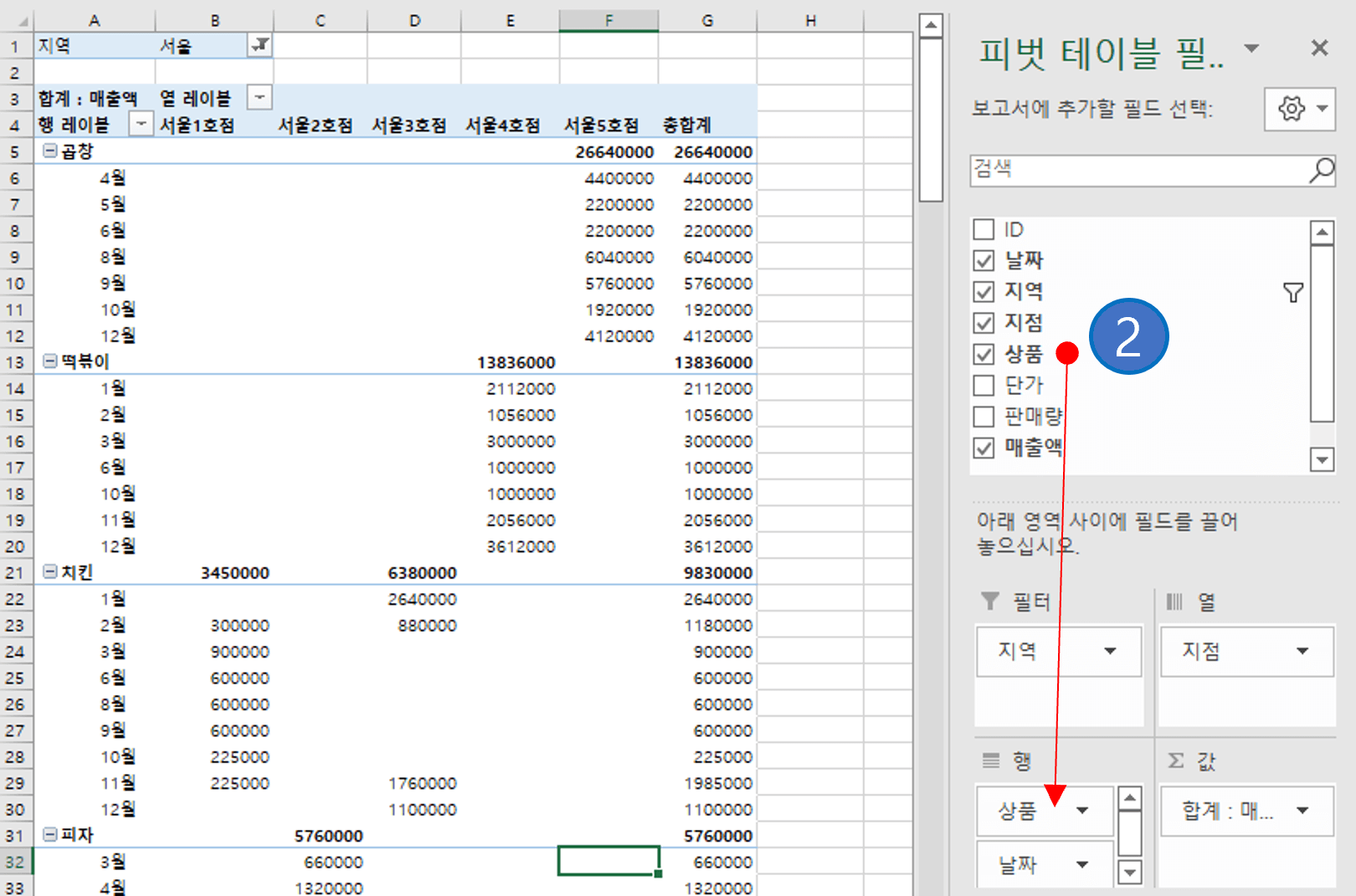Image resolution: width=1356 pixels, height=896 pixels.
Task: Enable the 판매량 field checkbox
Action: click(x=984, y=416)
